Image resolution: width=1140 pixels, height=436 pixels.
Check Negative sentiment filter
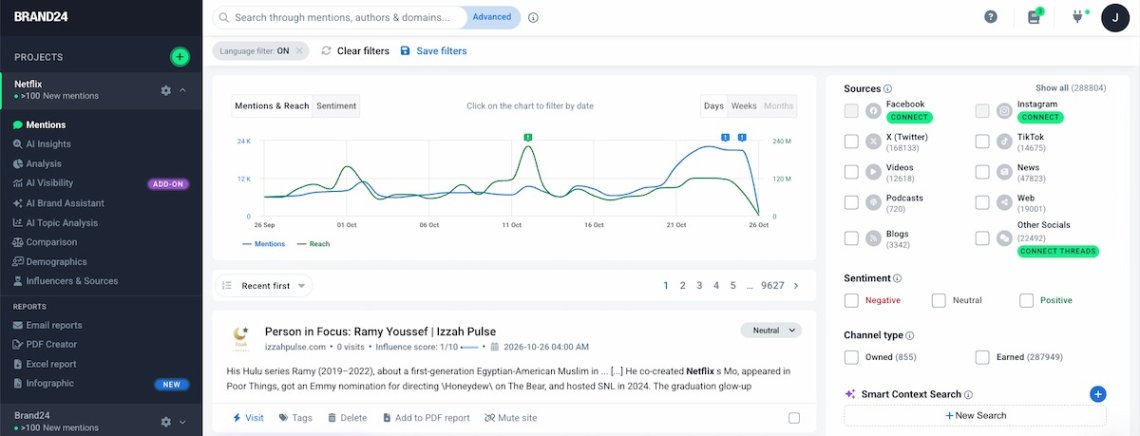pyautogui.click(x=851, y=300)
